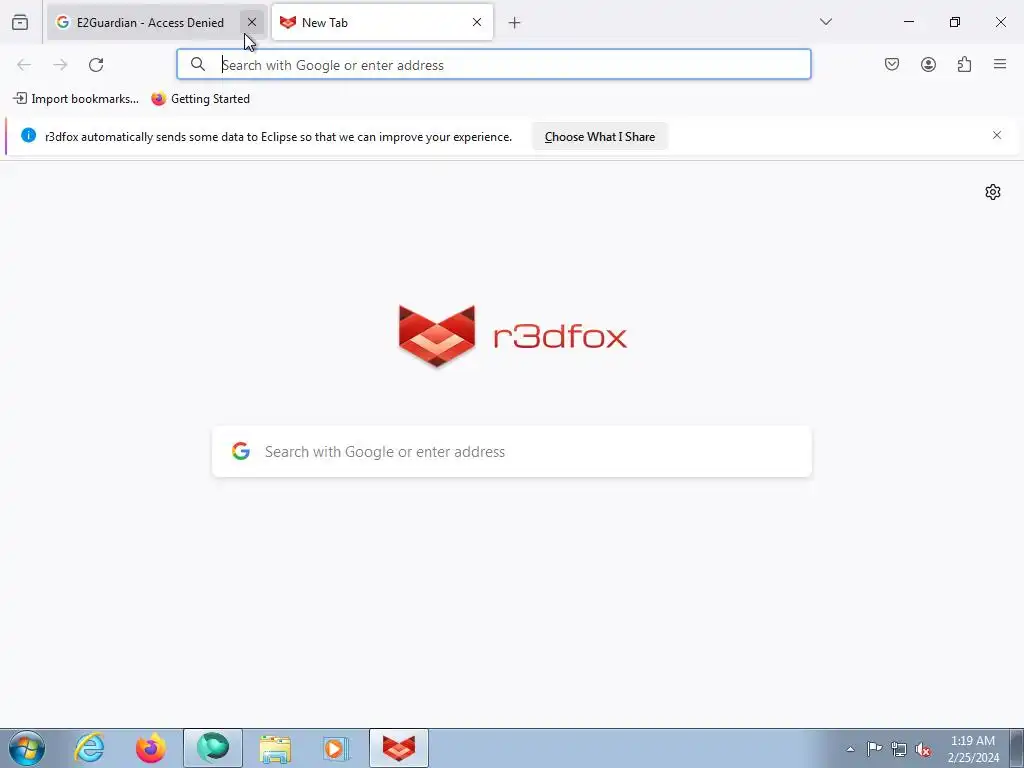The height and width of the screenshot is (768, 1024).
Task: Launch Internet Explorer from the taskbar
Action: click(x=89, y=748)
